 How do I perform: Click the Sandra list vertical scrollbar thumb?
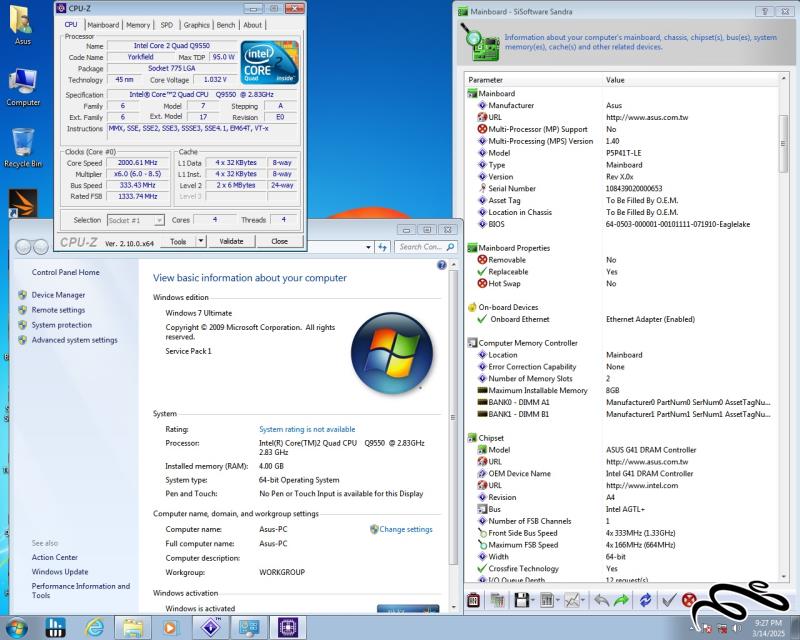[x=784, y=144]
